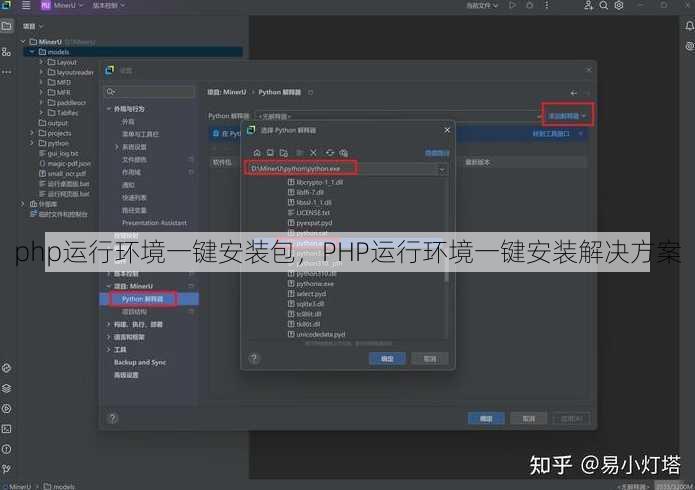Select unicodedata.pyd in file chooser

(316, 334)
